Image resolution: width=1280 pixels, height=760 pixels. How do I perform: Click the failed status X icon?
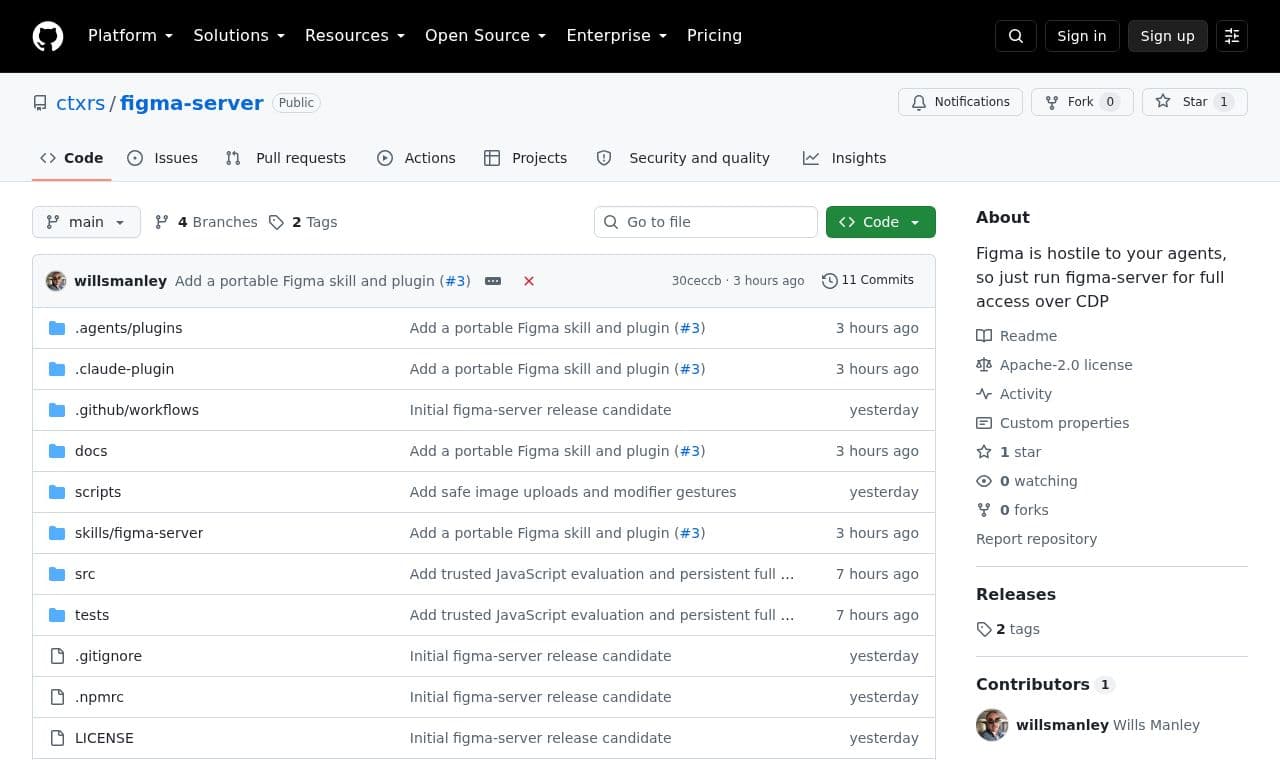pos(529,281)
